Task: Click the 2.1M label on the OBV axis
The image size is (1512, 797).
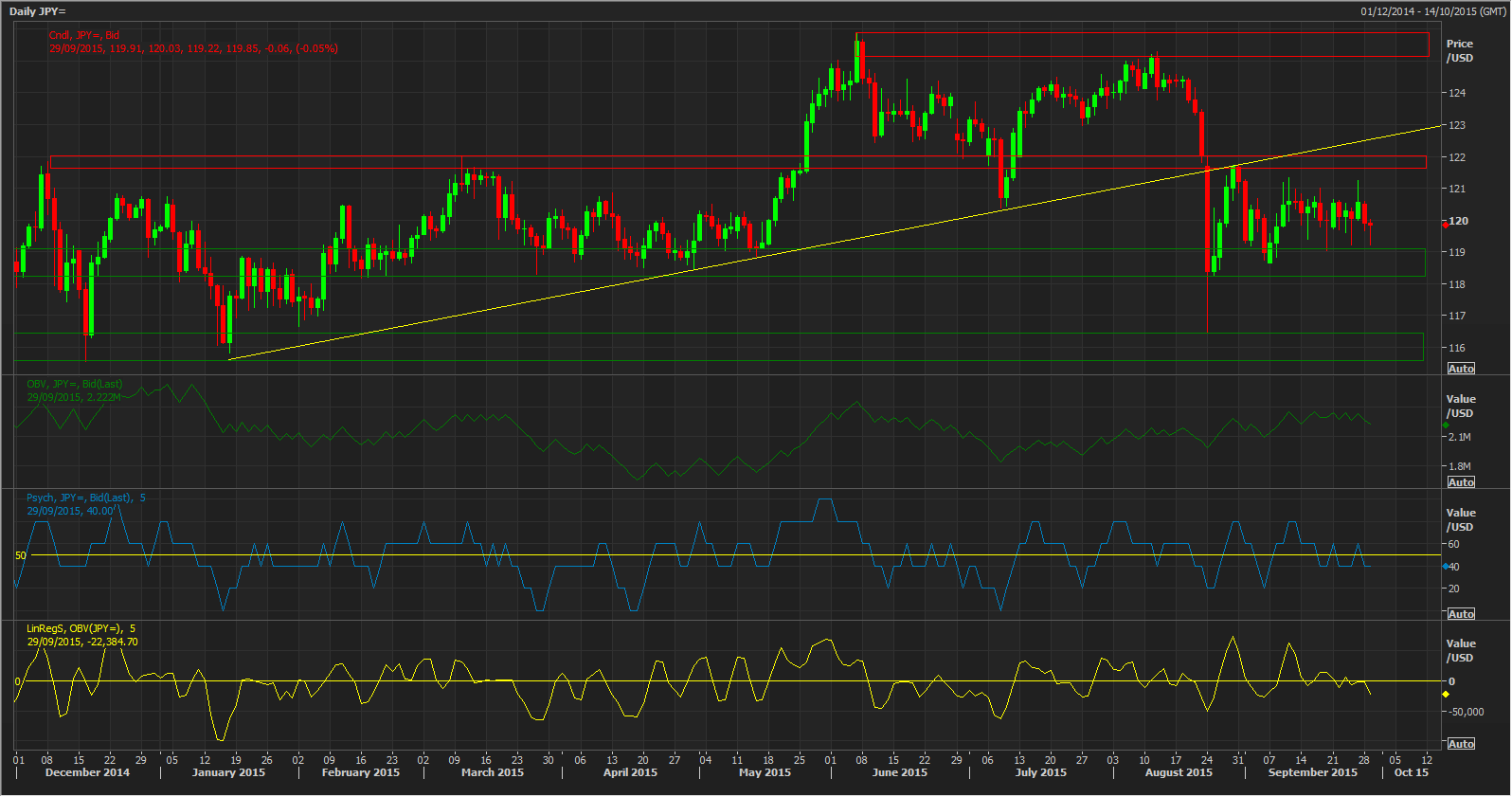Action: point(1460,437)
